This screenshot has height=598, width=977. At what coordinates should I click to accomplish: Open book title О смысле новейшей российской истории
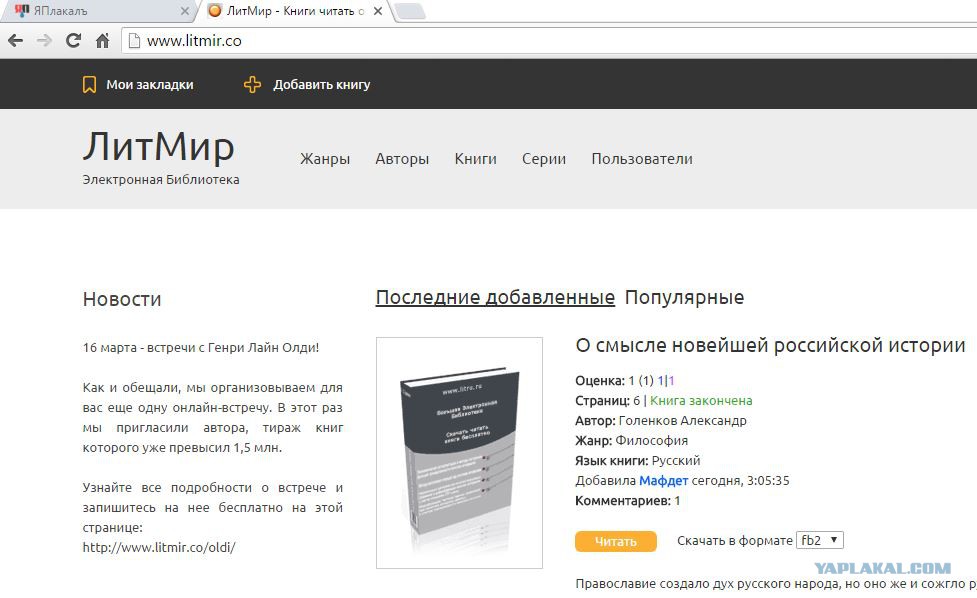coord(770,345)
